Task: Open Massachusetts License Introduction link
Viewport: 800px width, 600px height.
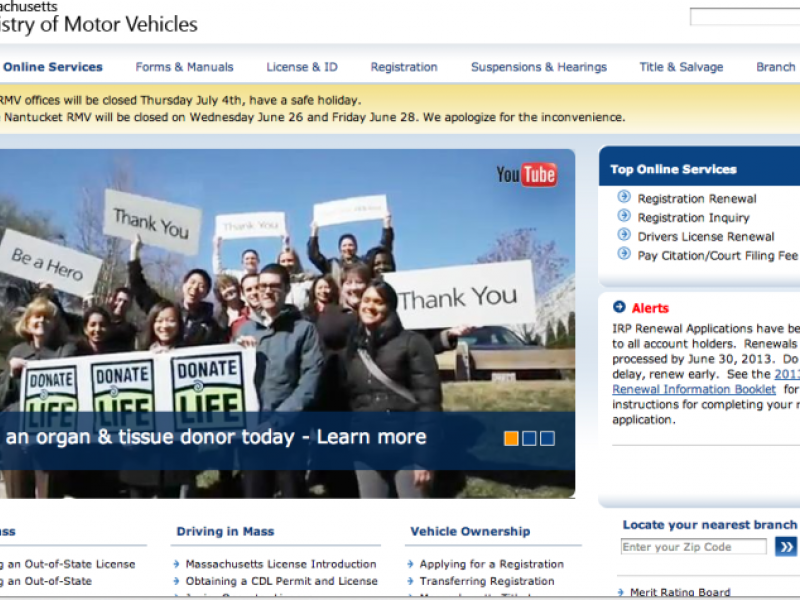Action: click(281, 564)
